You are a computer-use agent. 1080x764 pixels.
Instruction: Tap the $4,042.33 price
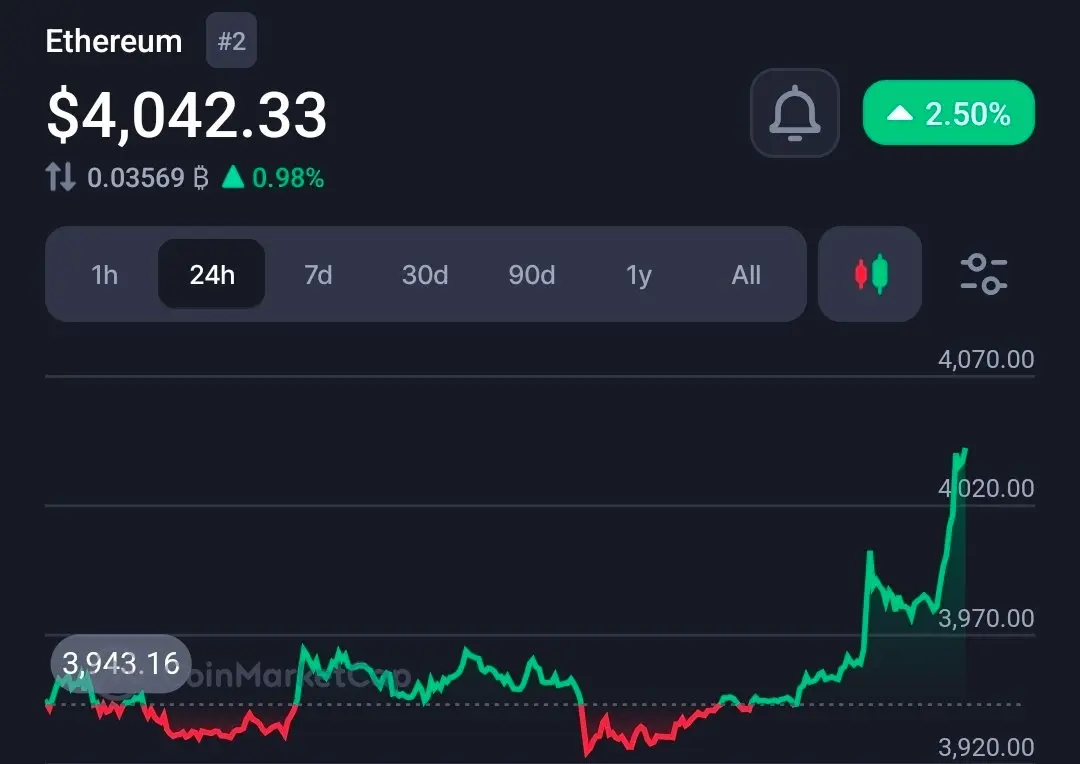pyautogui.click(x=187, y=115)
